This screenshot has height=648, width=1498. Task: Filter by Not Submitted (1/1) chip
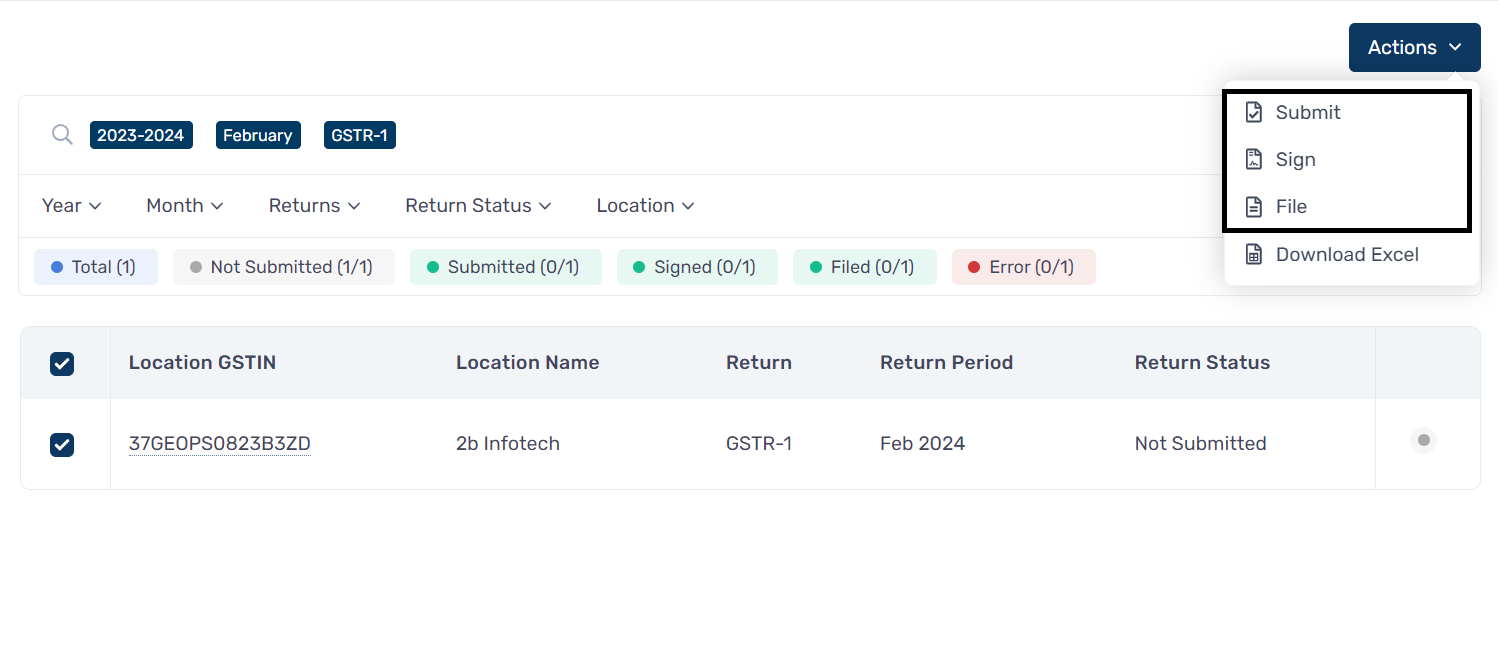coord(283,267)
